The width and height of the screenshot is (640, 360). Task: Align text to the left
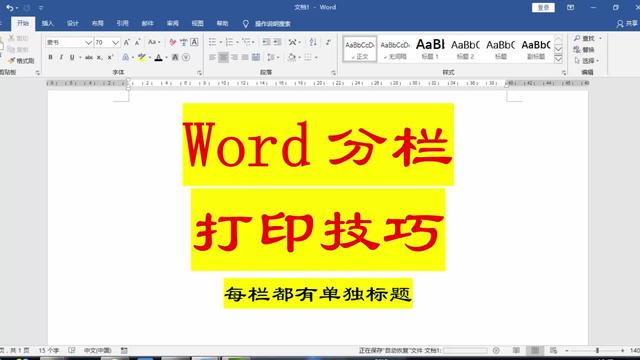tap(212, 58)
